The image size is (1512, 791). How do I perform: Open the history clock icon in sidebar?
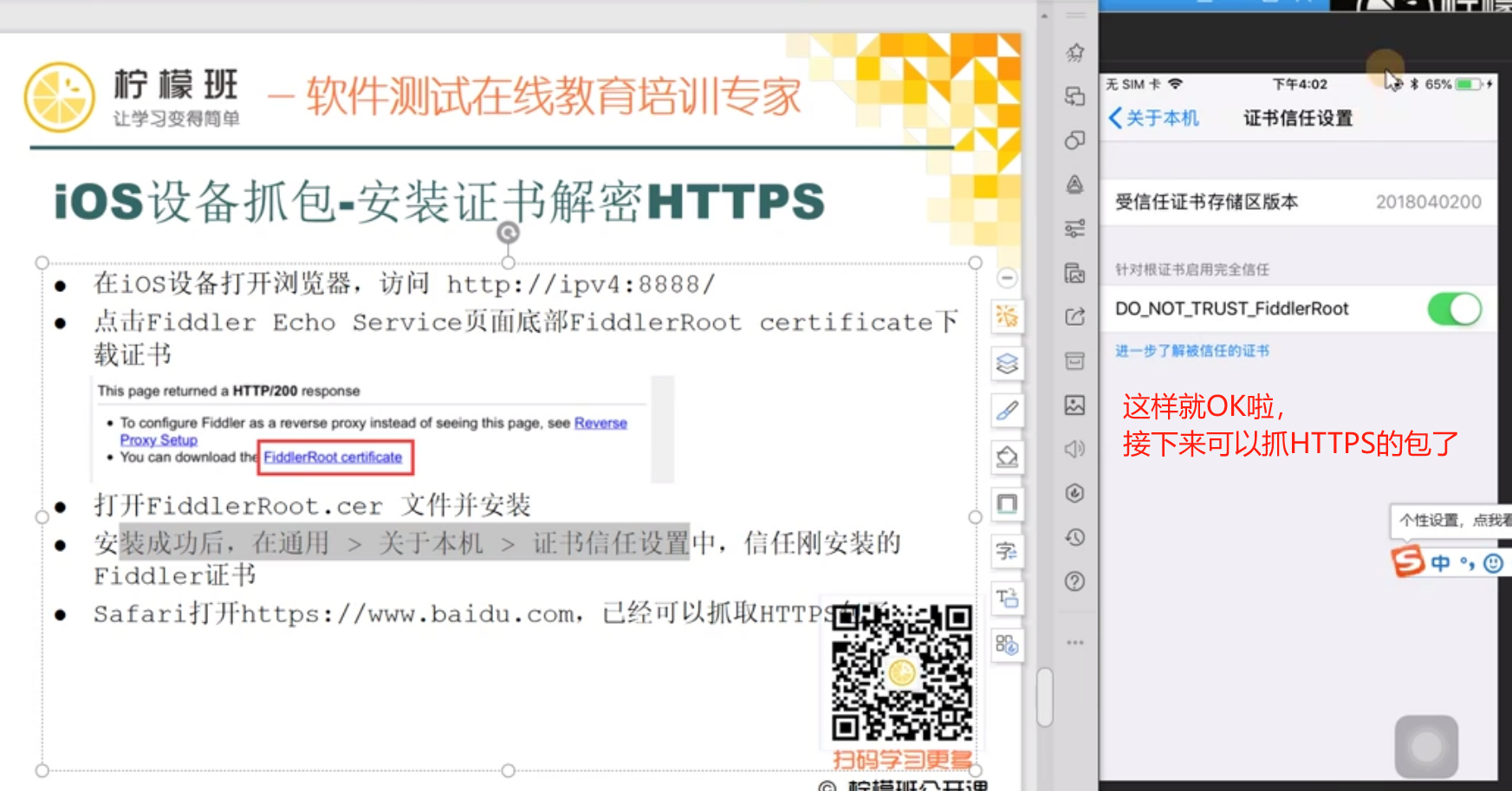[x=1075, y=537]
